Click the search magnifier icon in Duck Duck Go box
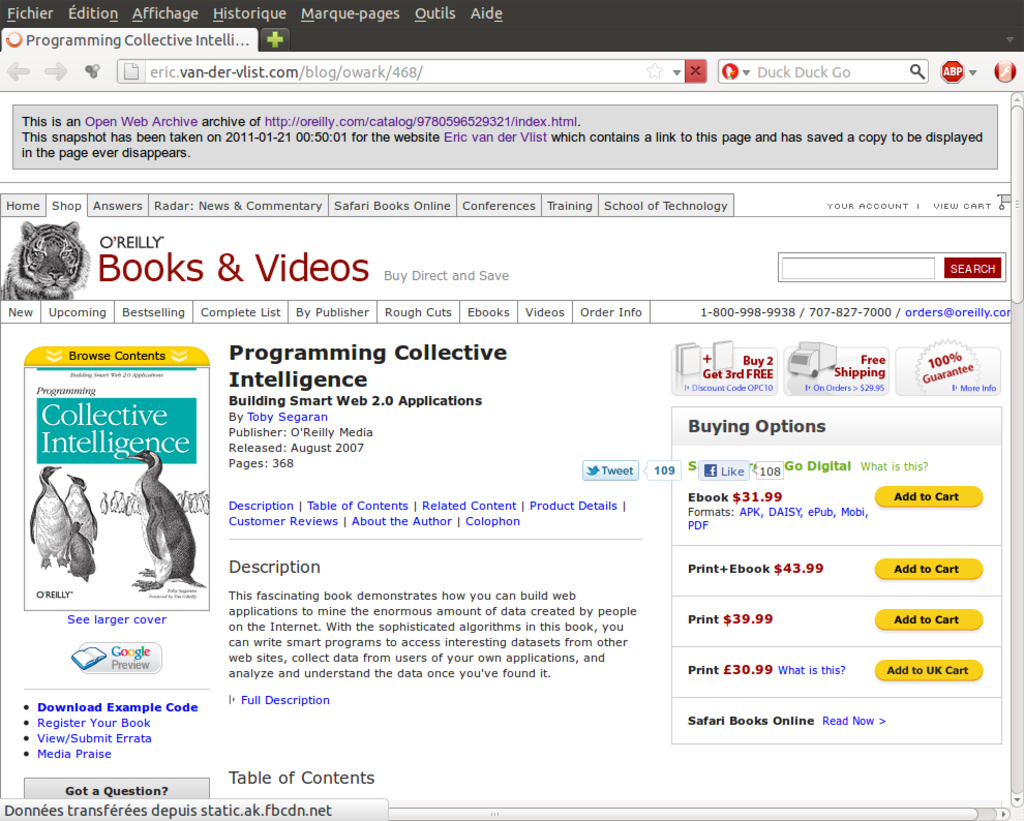This screenshot has width=1024, height=821. pos(917,72)
